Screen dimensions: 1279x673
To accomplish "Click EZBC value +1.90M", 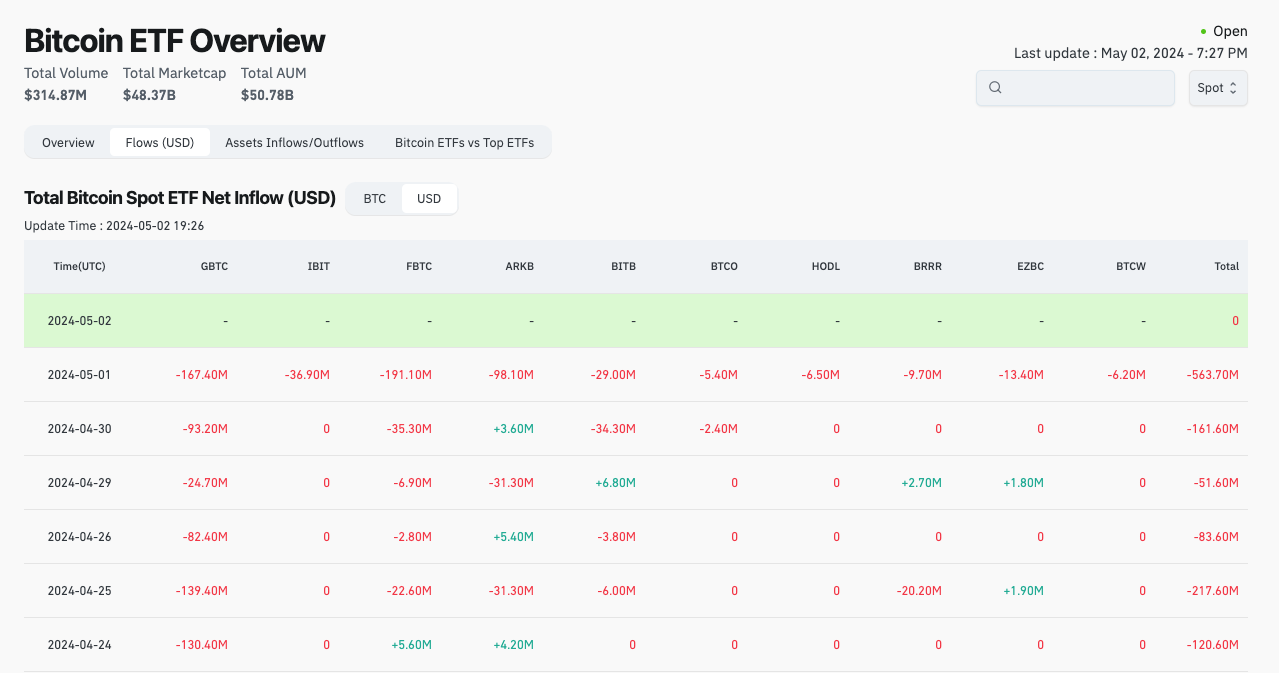I will [1024, 591].
